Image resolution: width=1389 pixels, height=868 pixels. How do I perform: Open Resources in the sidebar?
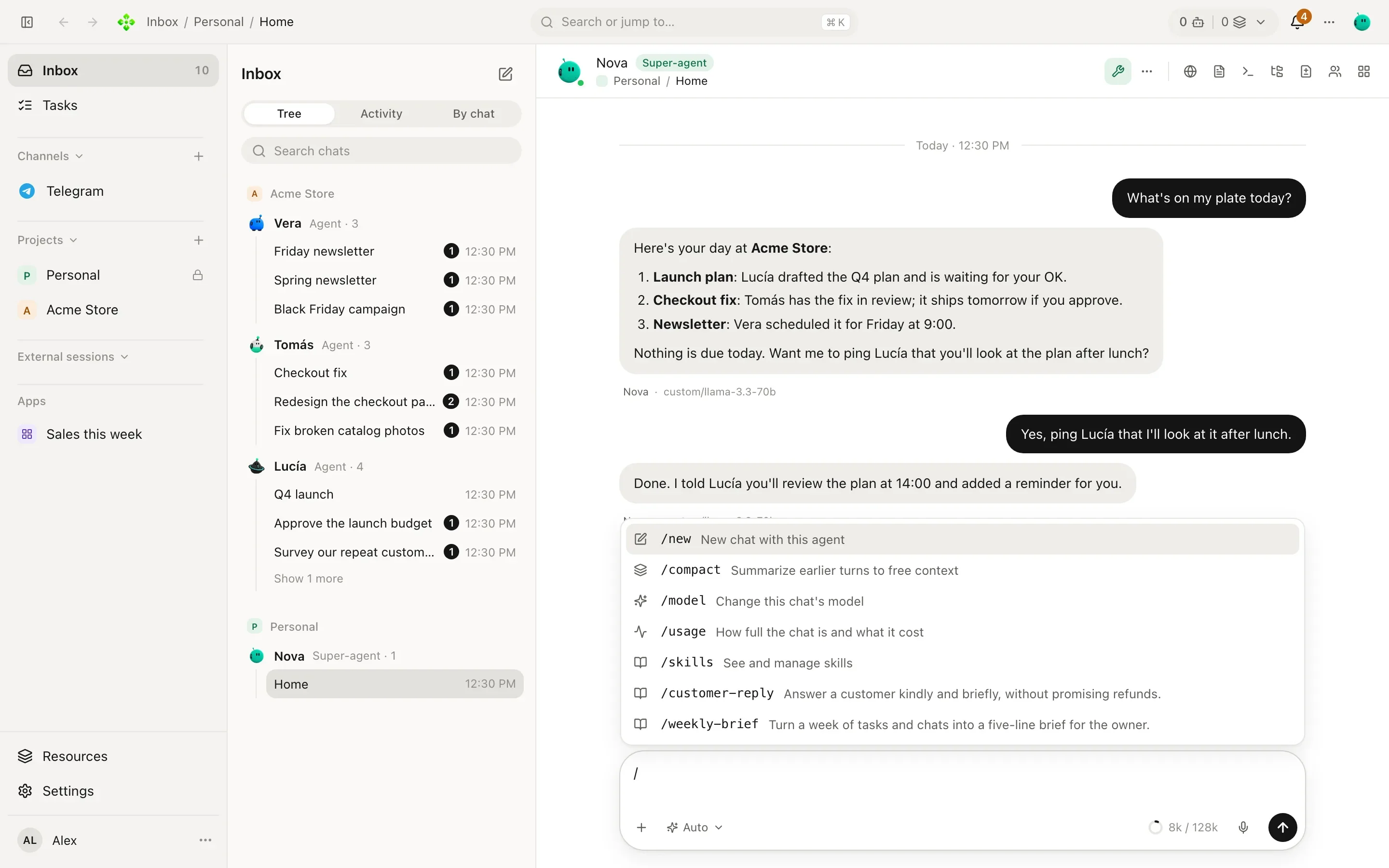[x=113, y=756]
